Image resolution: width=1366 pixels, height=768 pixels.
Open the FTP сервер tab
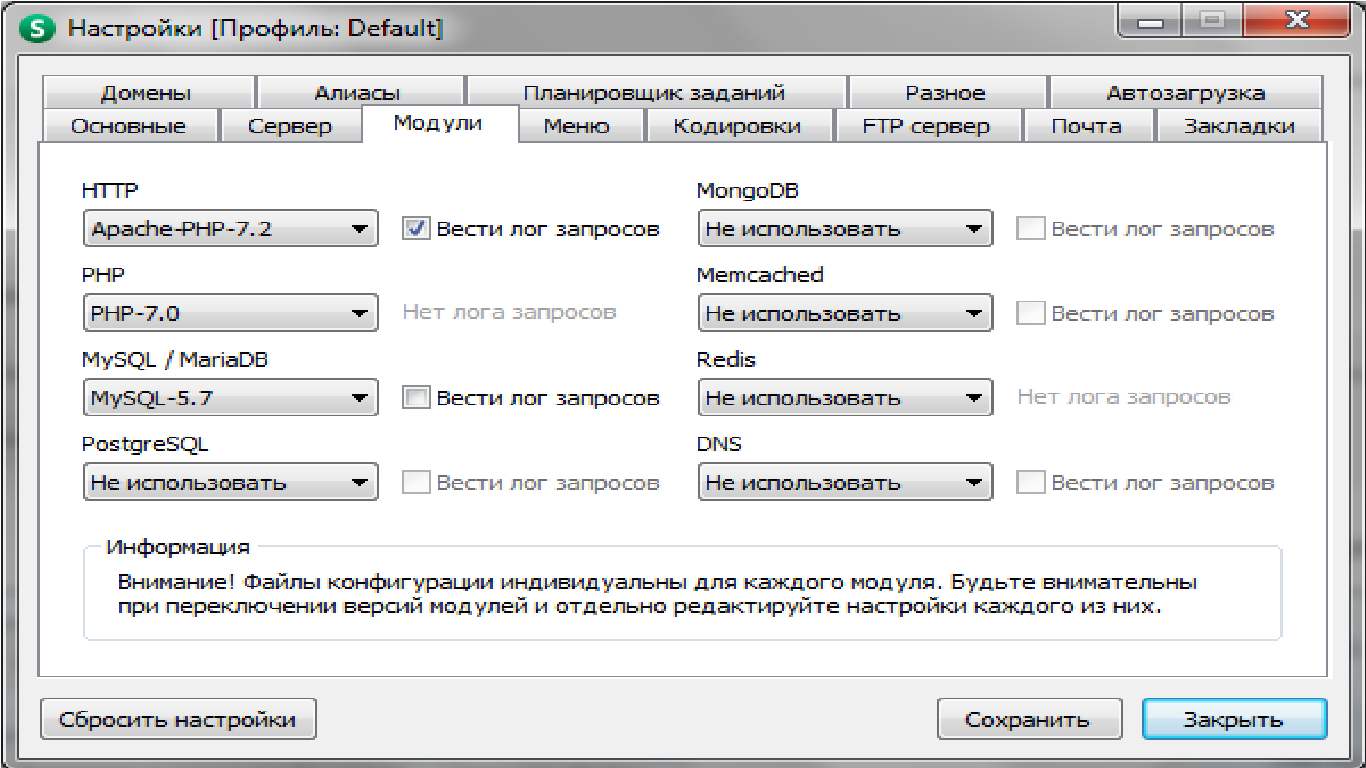point(926,126)
